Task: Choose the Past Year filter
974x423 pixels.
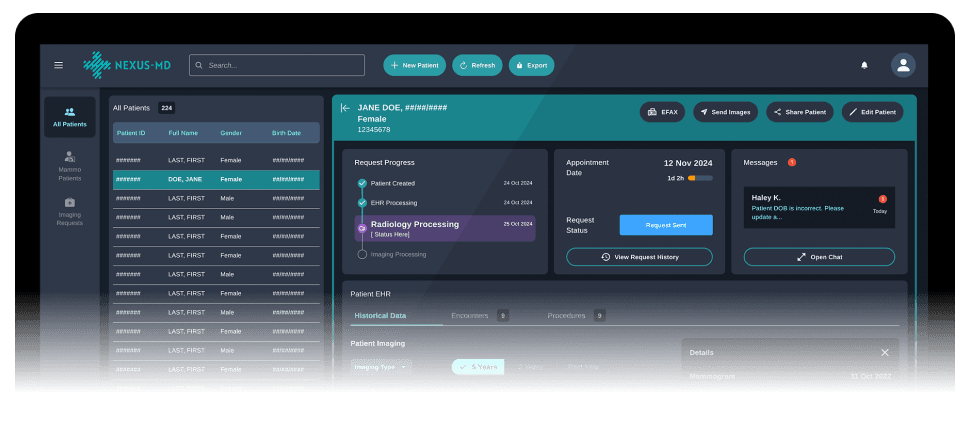Action: coord(583,367)
